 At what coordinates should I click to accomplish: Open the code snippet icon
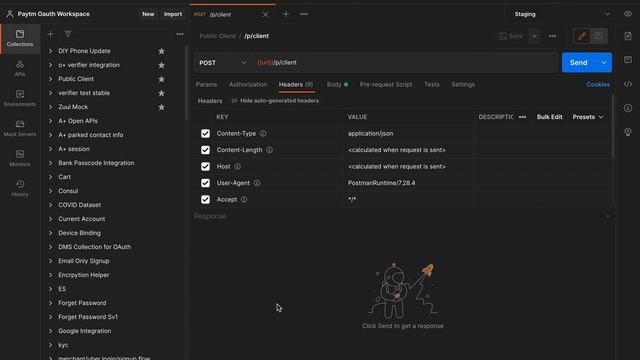(628, 84)
